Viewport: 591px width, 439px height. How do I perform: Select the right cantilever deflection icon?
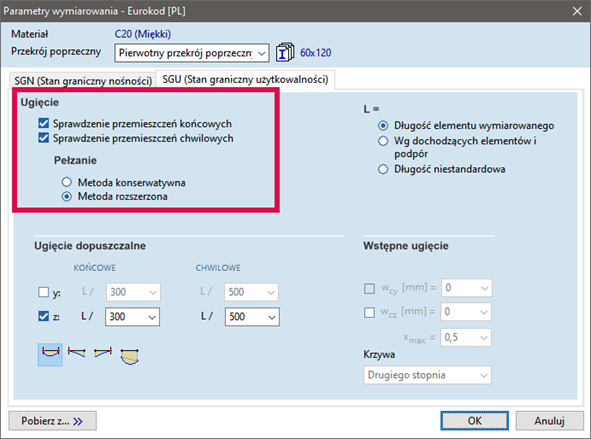coord(103,353)
